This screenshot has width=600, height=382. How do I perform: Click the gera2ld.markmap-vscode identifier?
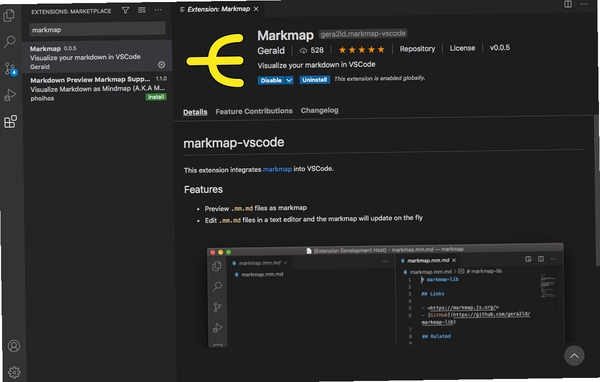tap(363, 34)
